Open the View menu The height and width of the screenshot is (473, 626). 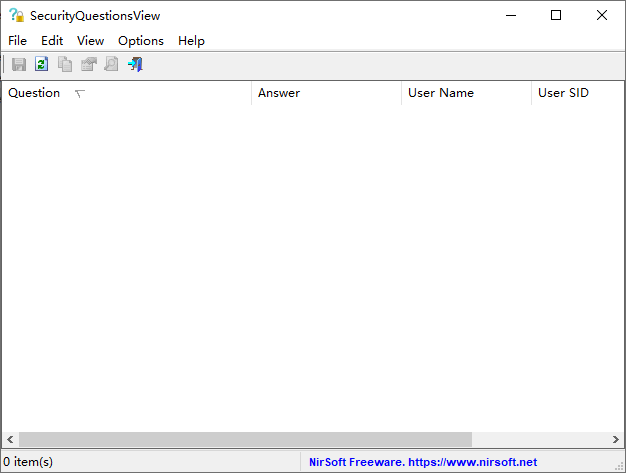[91, 41]
